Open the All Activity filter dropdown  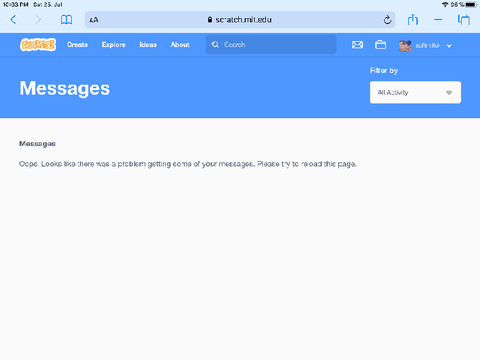[x=415, y=92]
